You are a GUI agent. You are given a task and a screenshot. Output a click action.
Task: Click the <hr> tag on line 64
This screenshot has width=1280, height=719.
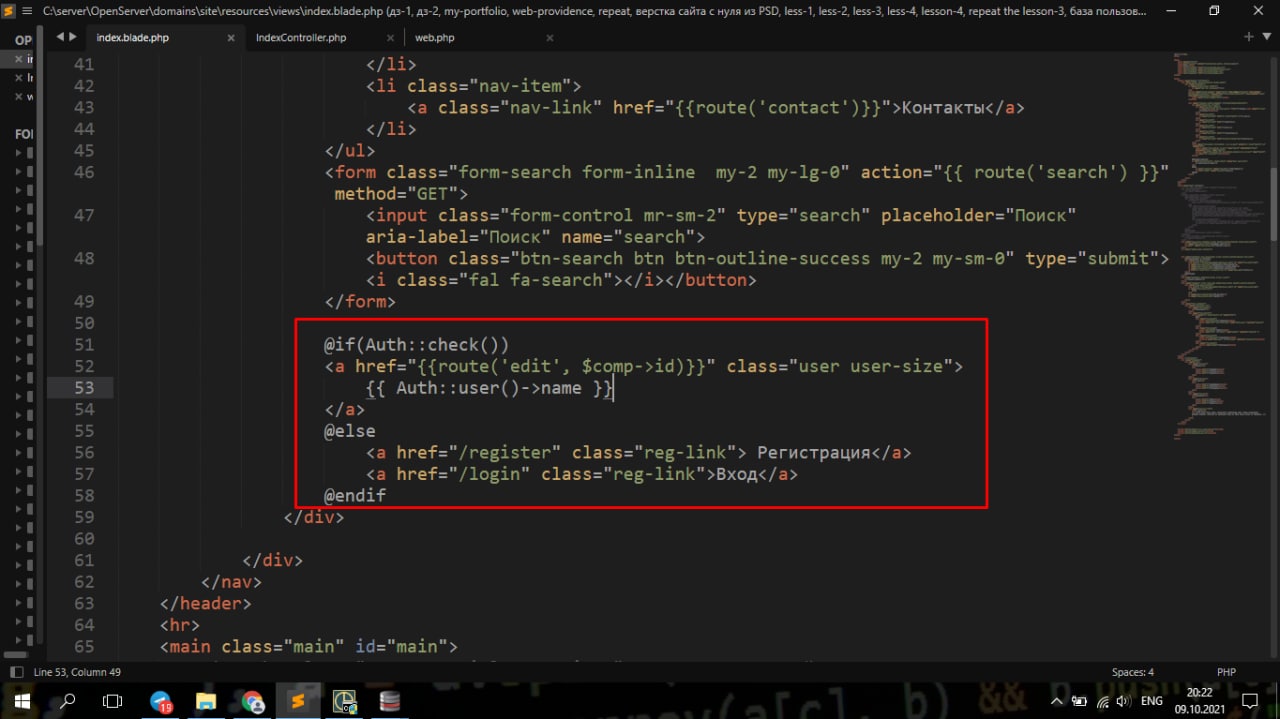click(180, 625)
